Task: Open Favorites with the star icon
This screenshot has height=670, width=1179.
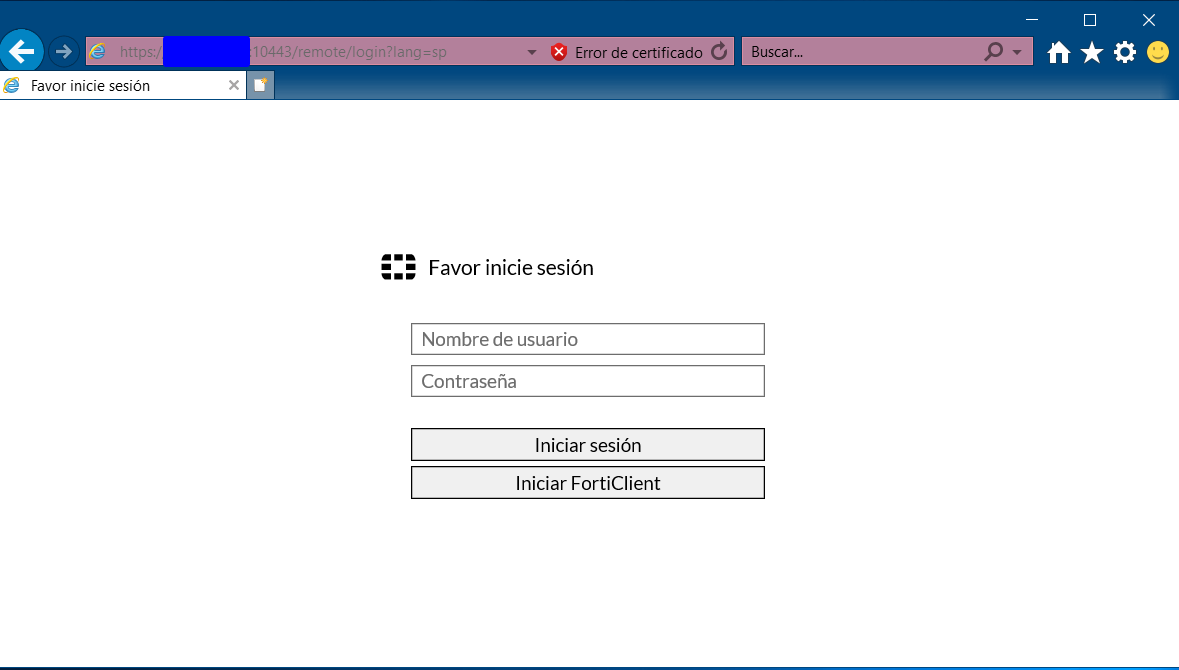Action: (x=1092, y=53)
